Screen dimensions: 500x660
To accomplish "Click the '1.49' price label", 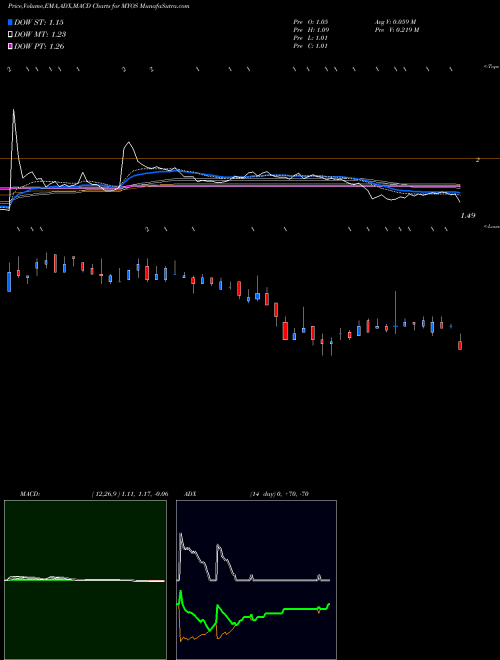I will coord(468,216).
